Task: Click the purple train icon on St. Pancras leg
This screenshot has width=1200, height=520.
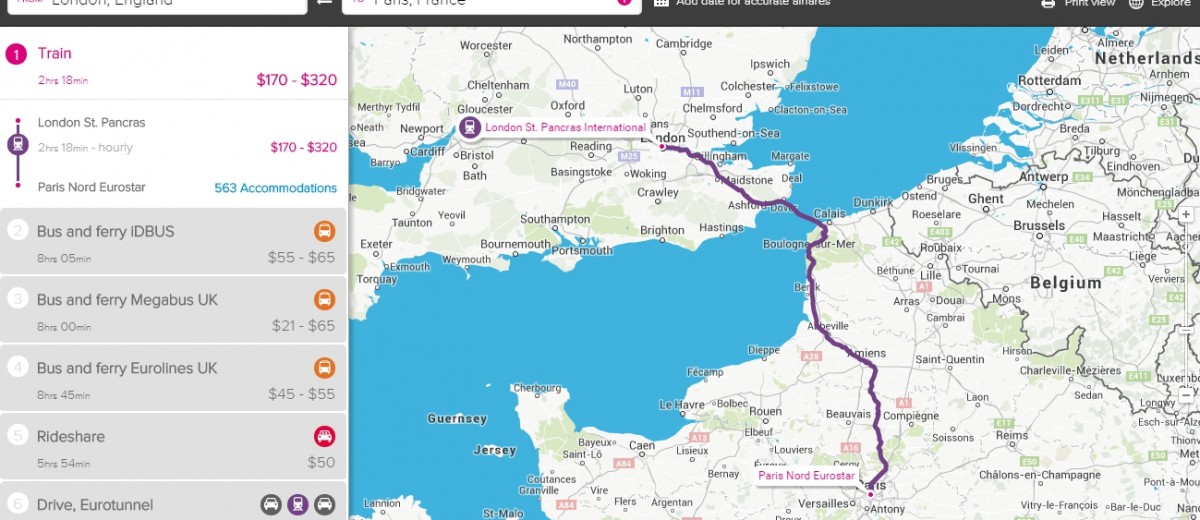Action: click(x=18, y=144)
